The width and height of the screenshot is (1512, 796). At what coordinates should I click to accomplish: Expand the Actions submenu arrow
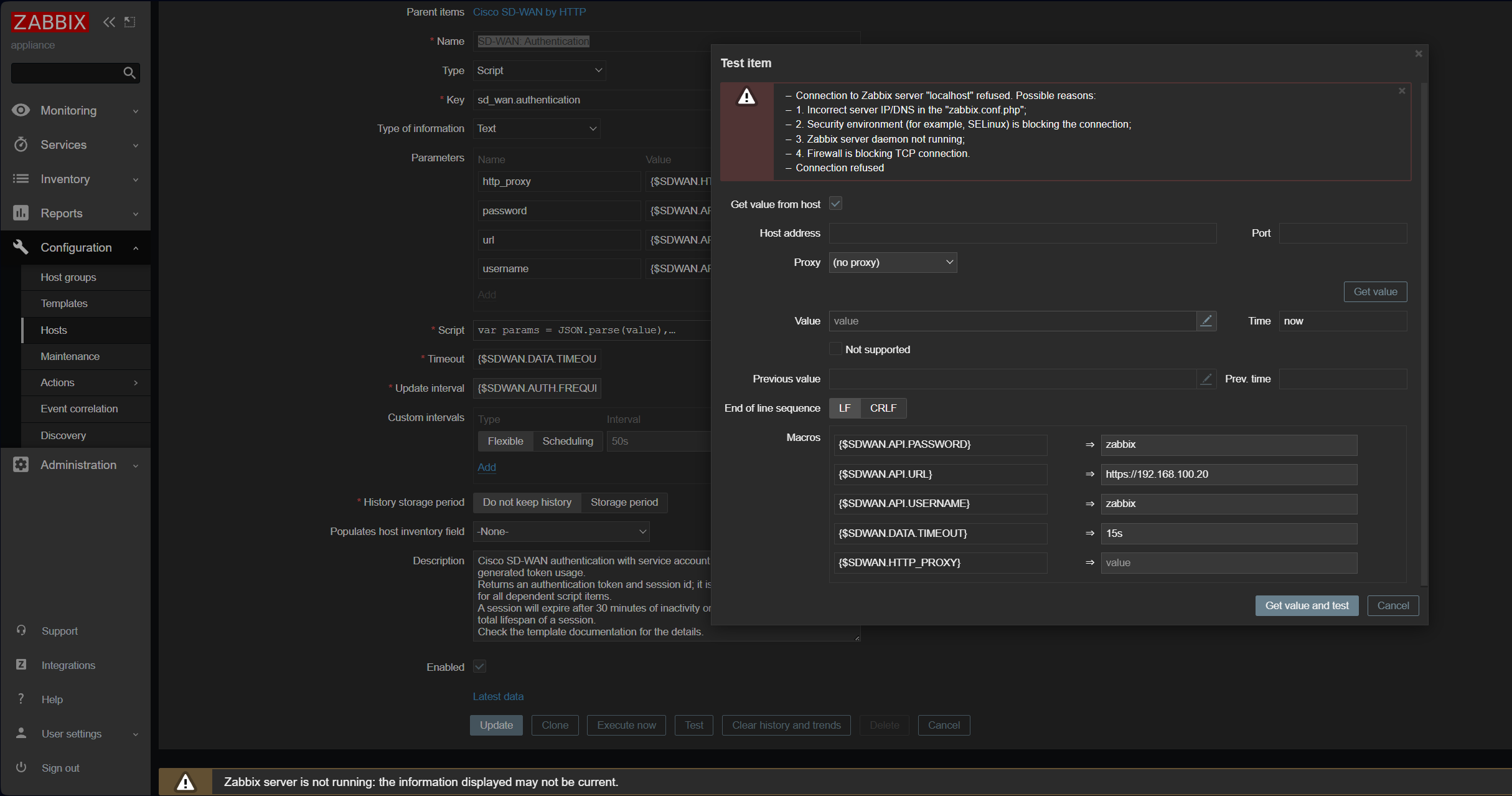(136, 382)
